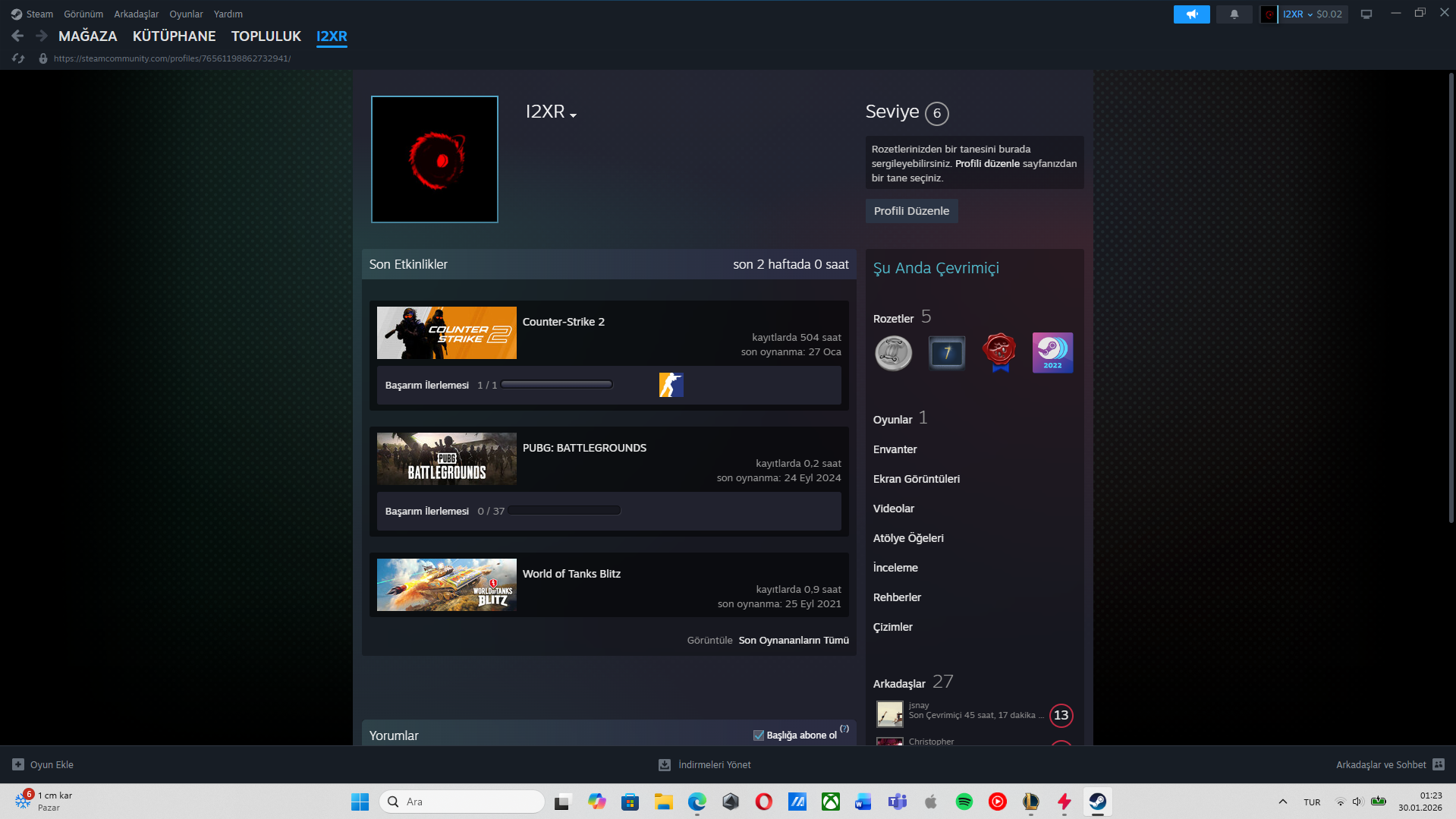Show hidden system tray icons chevron

click(1283, 802)
